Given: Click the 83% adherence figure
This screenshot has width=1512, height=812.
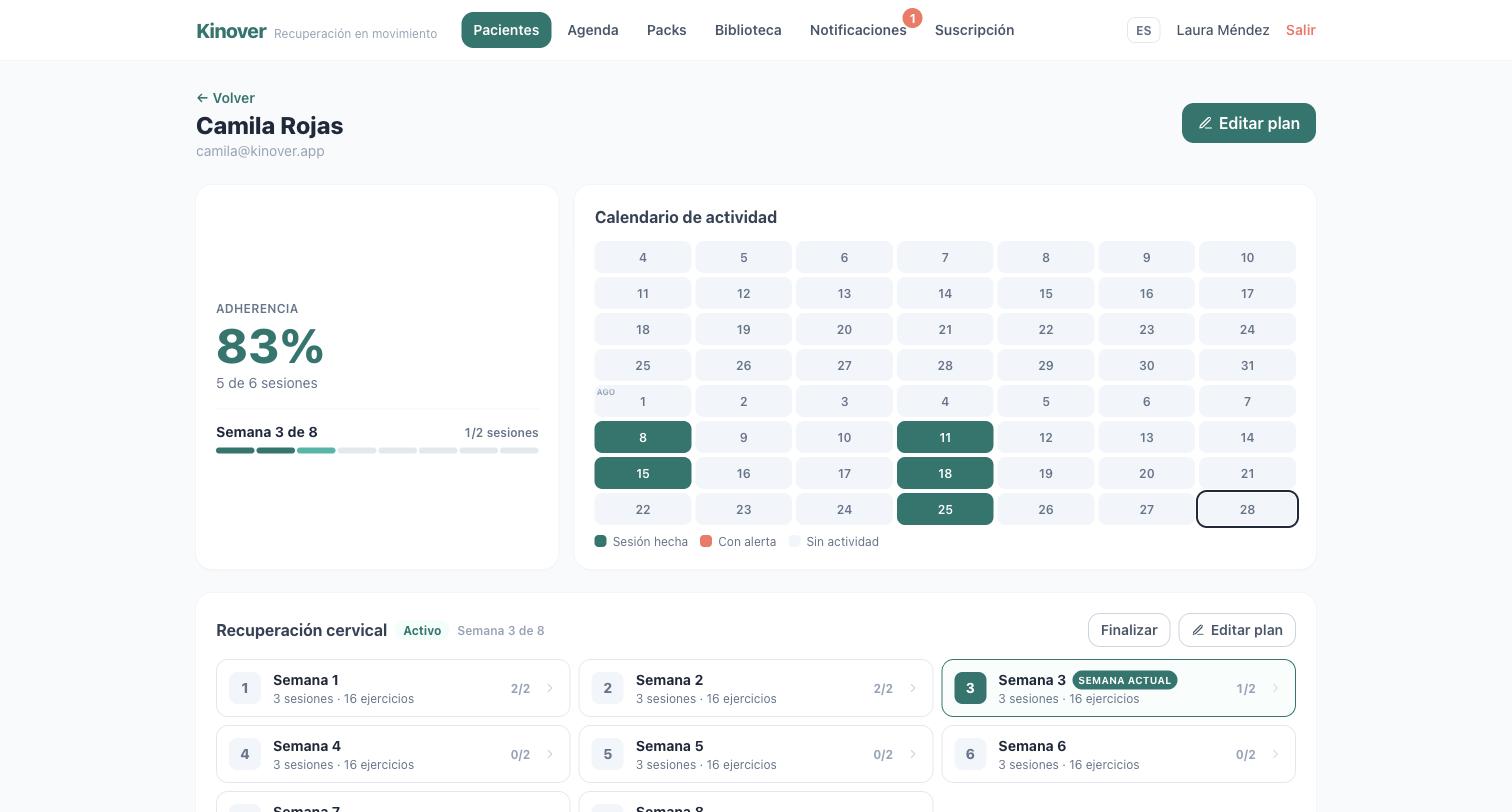Looking at the screenshot, I should [x=270, y=346].
